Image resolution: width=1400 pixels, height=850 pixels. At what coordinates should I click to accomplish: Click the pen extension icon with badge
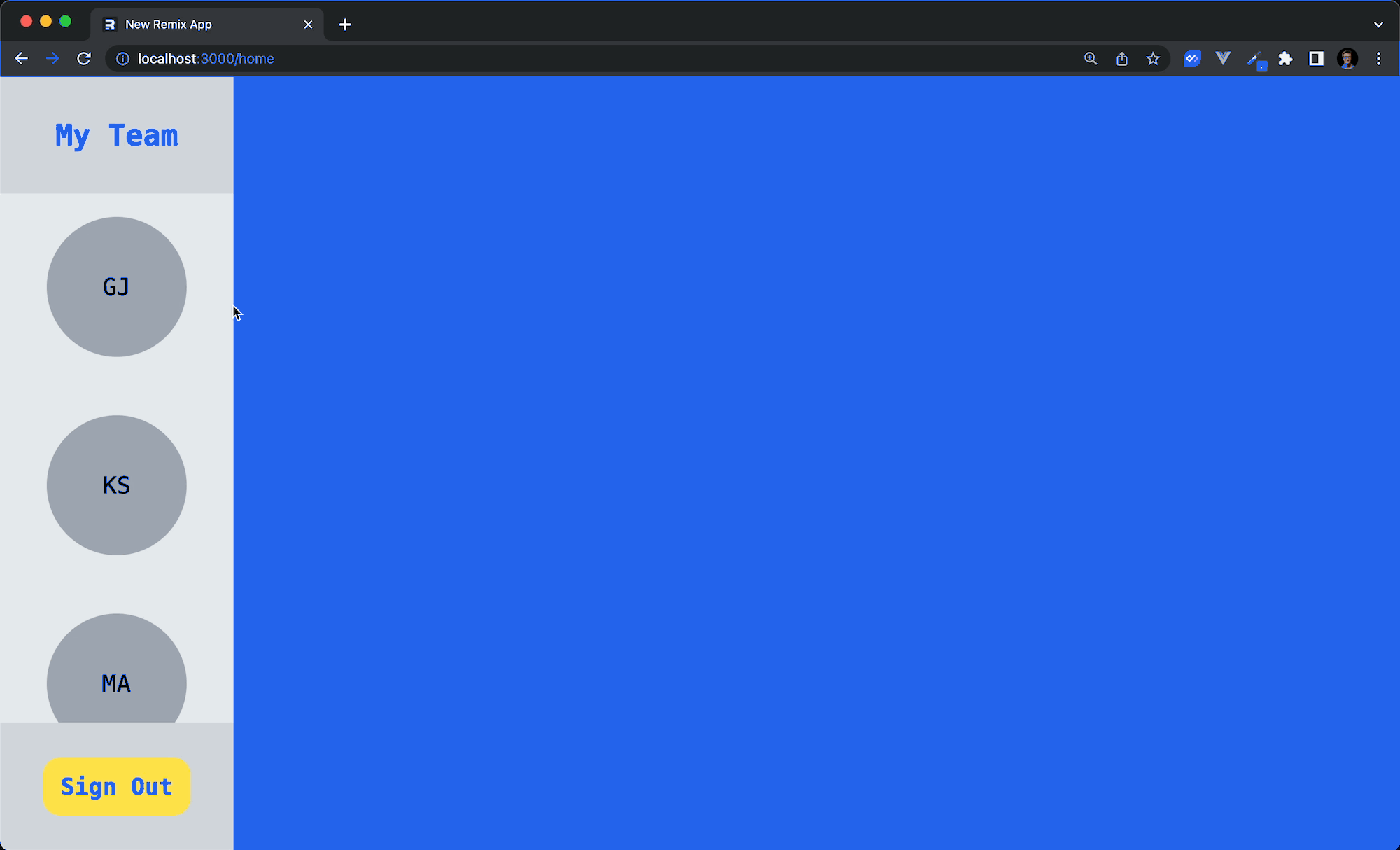click(x=1255, y=60)
